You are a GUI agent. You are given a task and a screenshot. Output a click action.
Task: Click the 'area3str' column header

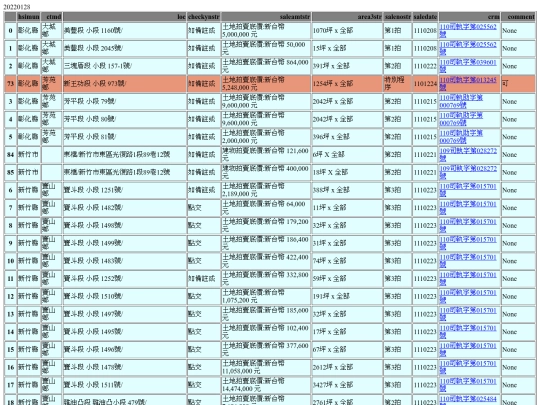tap(347, 17)
